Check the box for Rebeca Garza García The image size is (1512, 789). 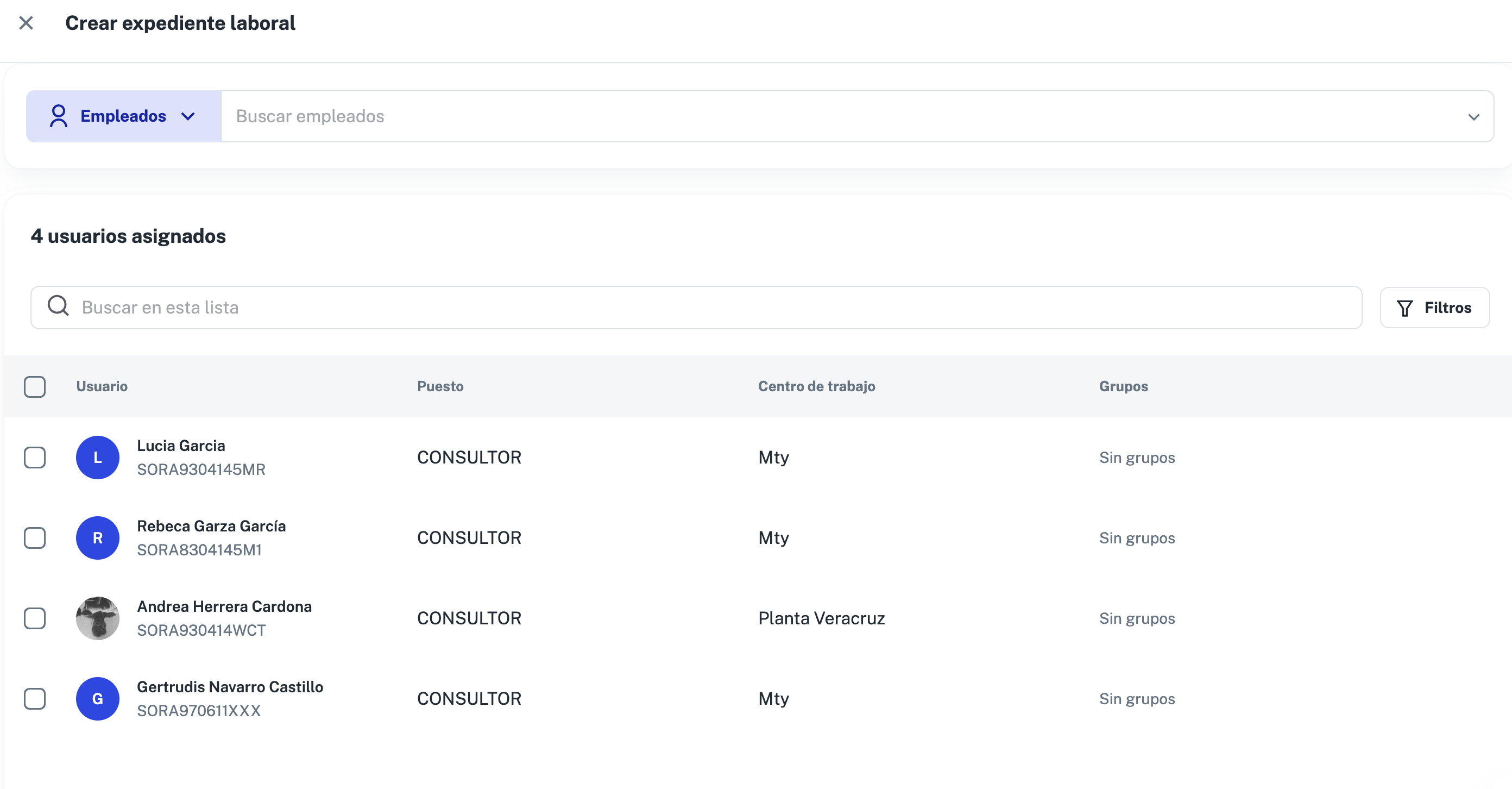[35, 538]
